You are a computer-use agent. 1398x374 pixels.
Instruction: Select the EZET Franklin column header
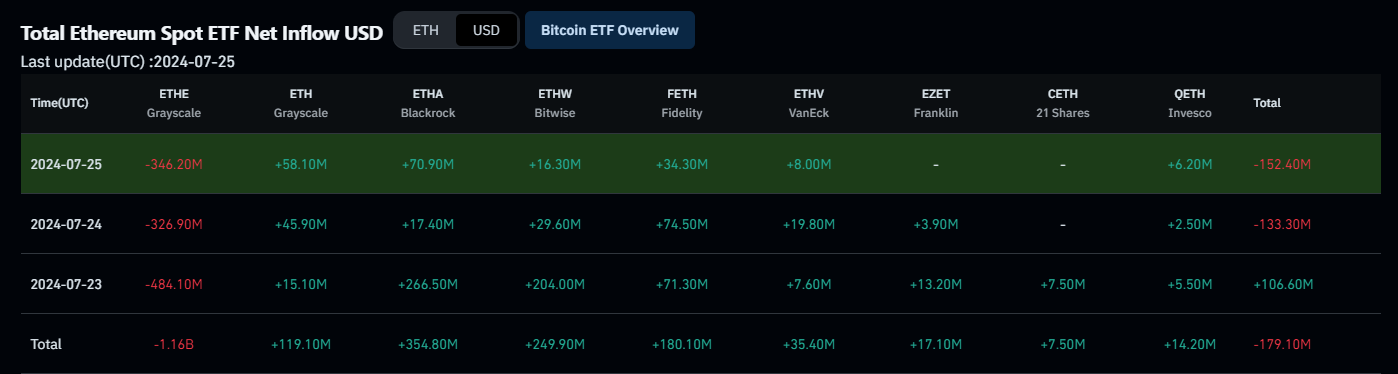936,103
